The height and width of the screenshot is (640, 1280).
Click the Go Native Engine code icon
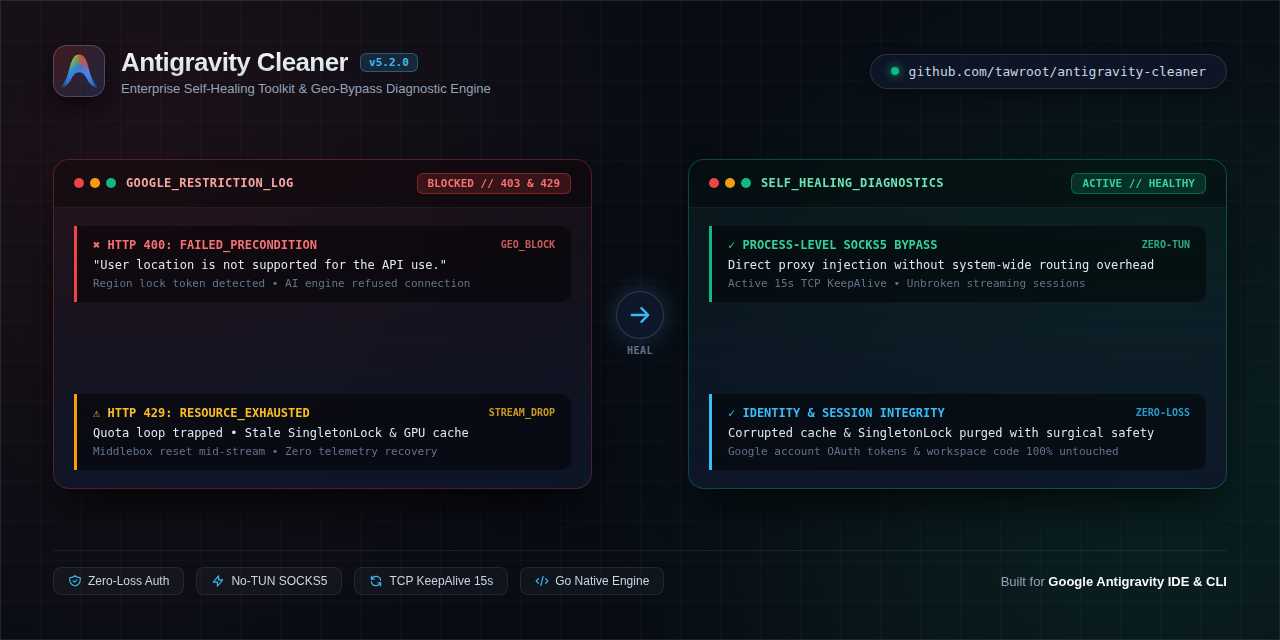click(542, 581)
